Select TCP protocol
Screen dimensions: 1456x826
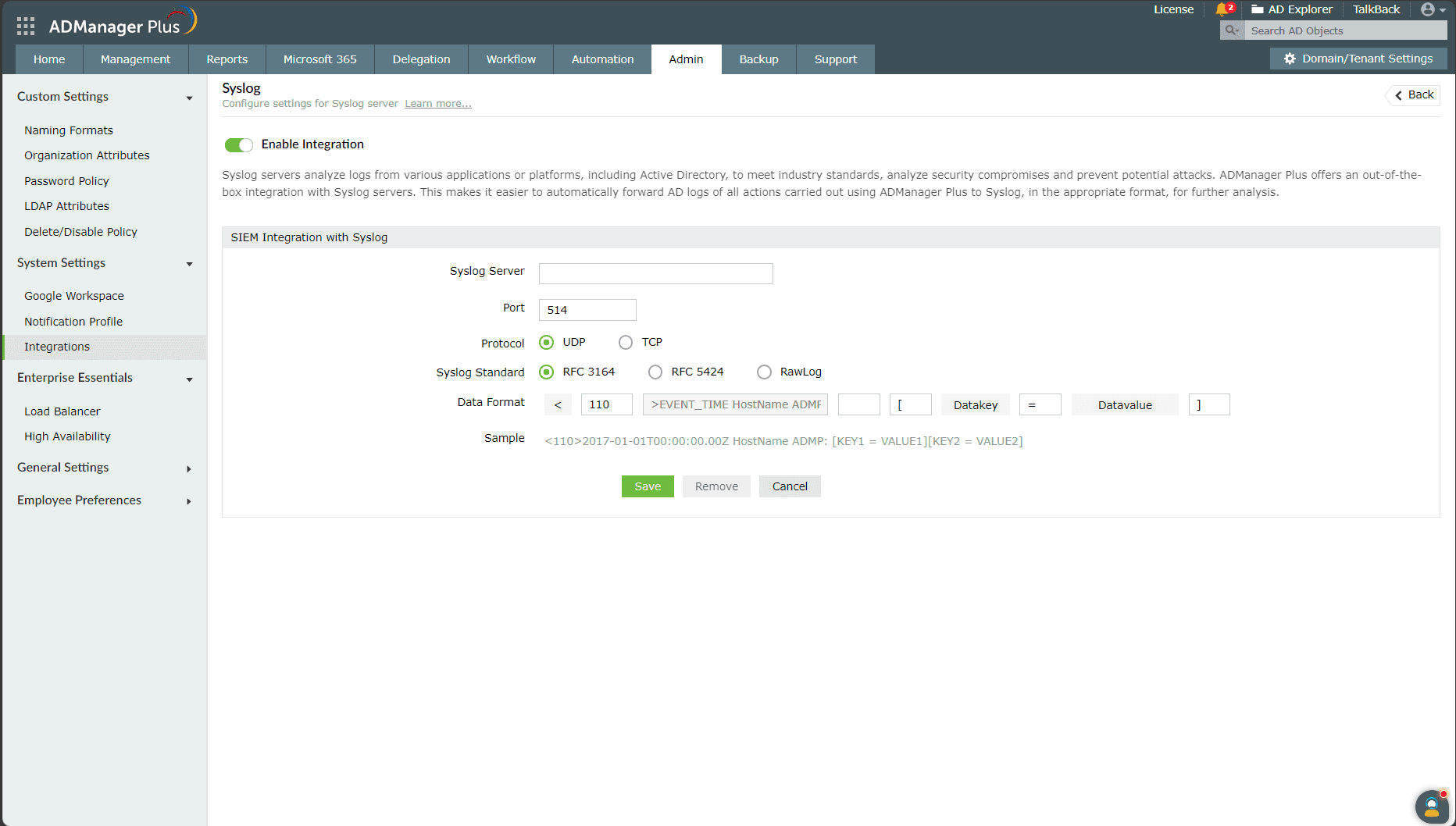[626, 343]
